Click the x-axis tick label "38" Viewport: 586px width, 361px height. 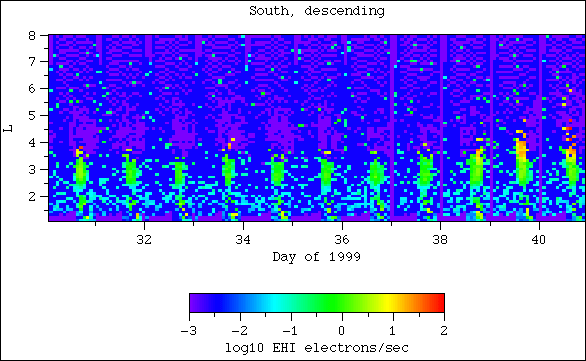click(x=440, y=240)
